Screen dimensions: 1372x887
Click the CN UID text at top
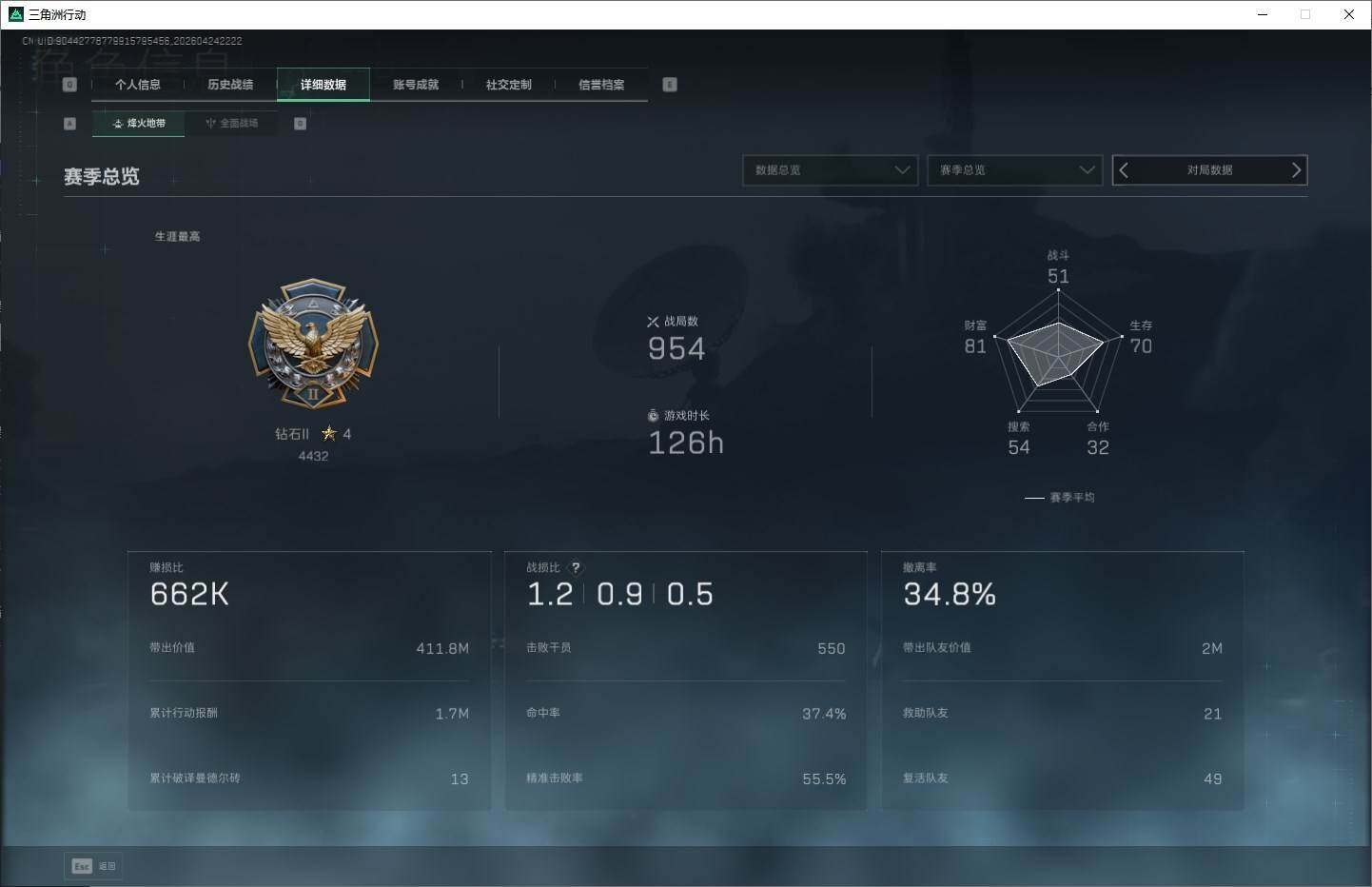click(x=132, y=41)
